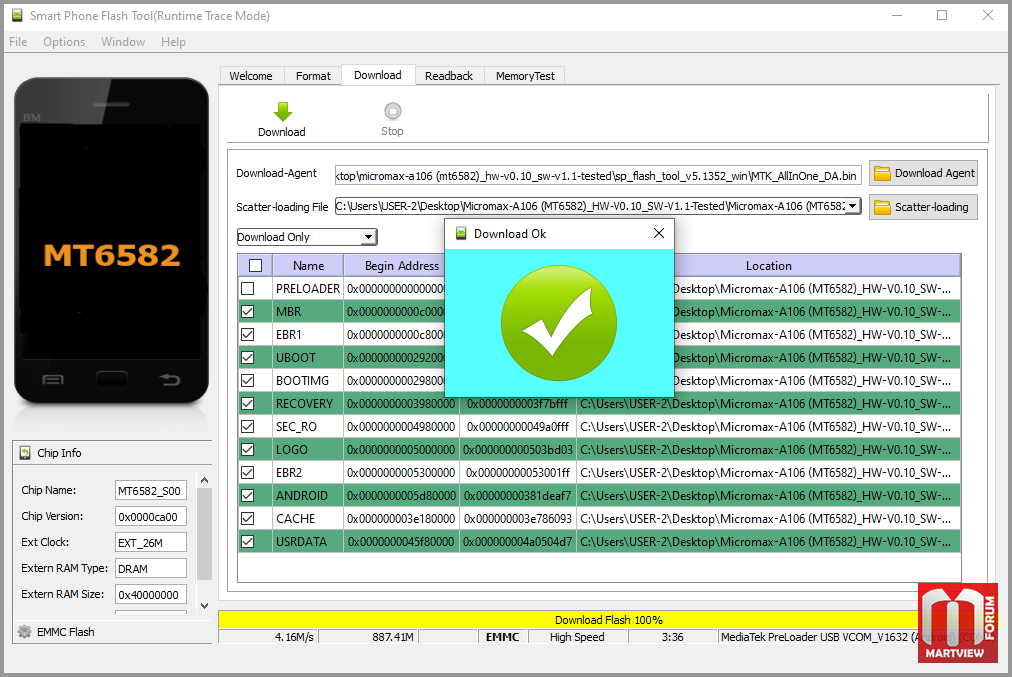The image size is (1012, 677).
Task: Click the Download Ok dialog title icon
Action: pos(461,234)
